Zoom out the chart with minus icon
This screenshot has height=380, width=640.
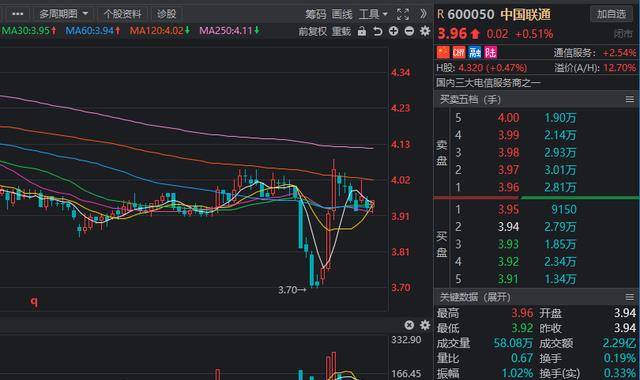coord(409,31)
